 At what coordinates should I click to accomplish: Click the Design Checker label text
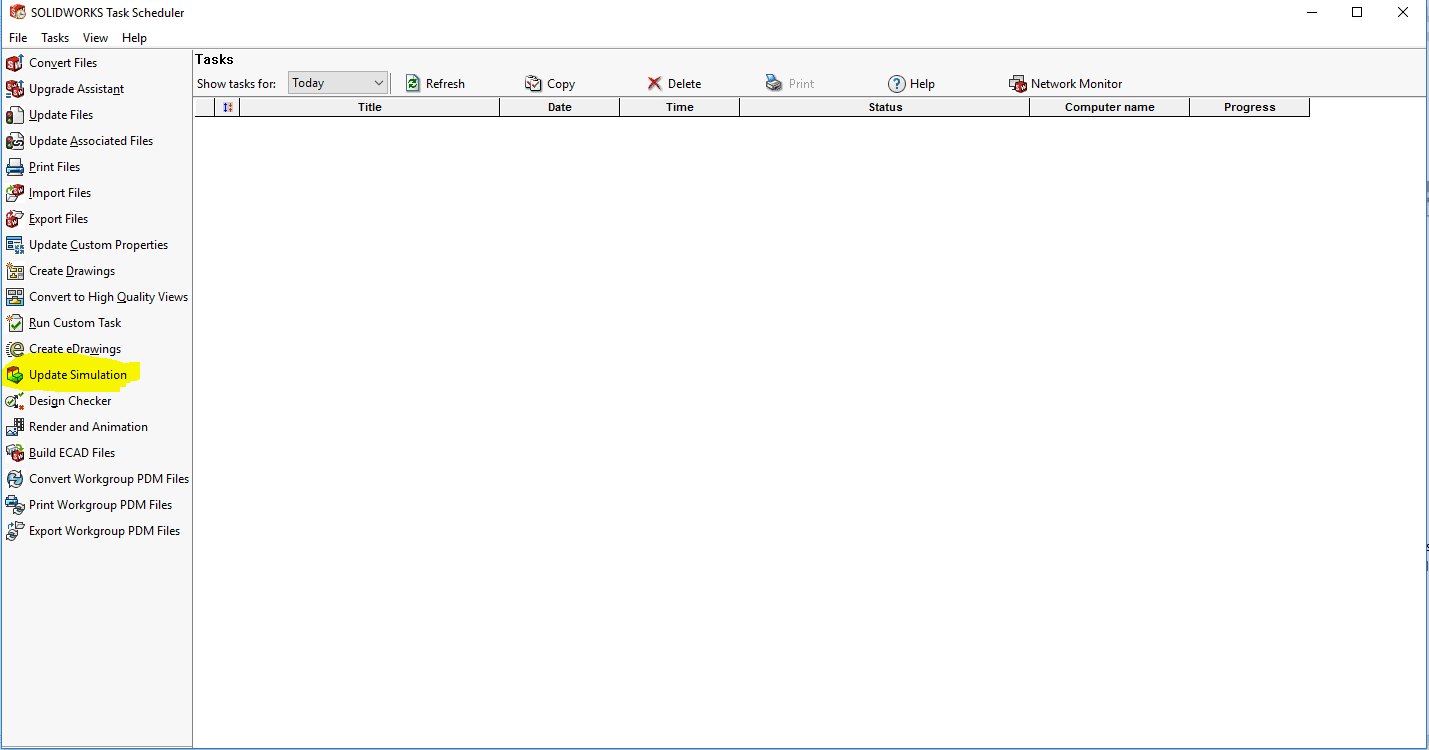pyautogui.click(x=70, y=401)
